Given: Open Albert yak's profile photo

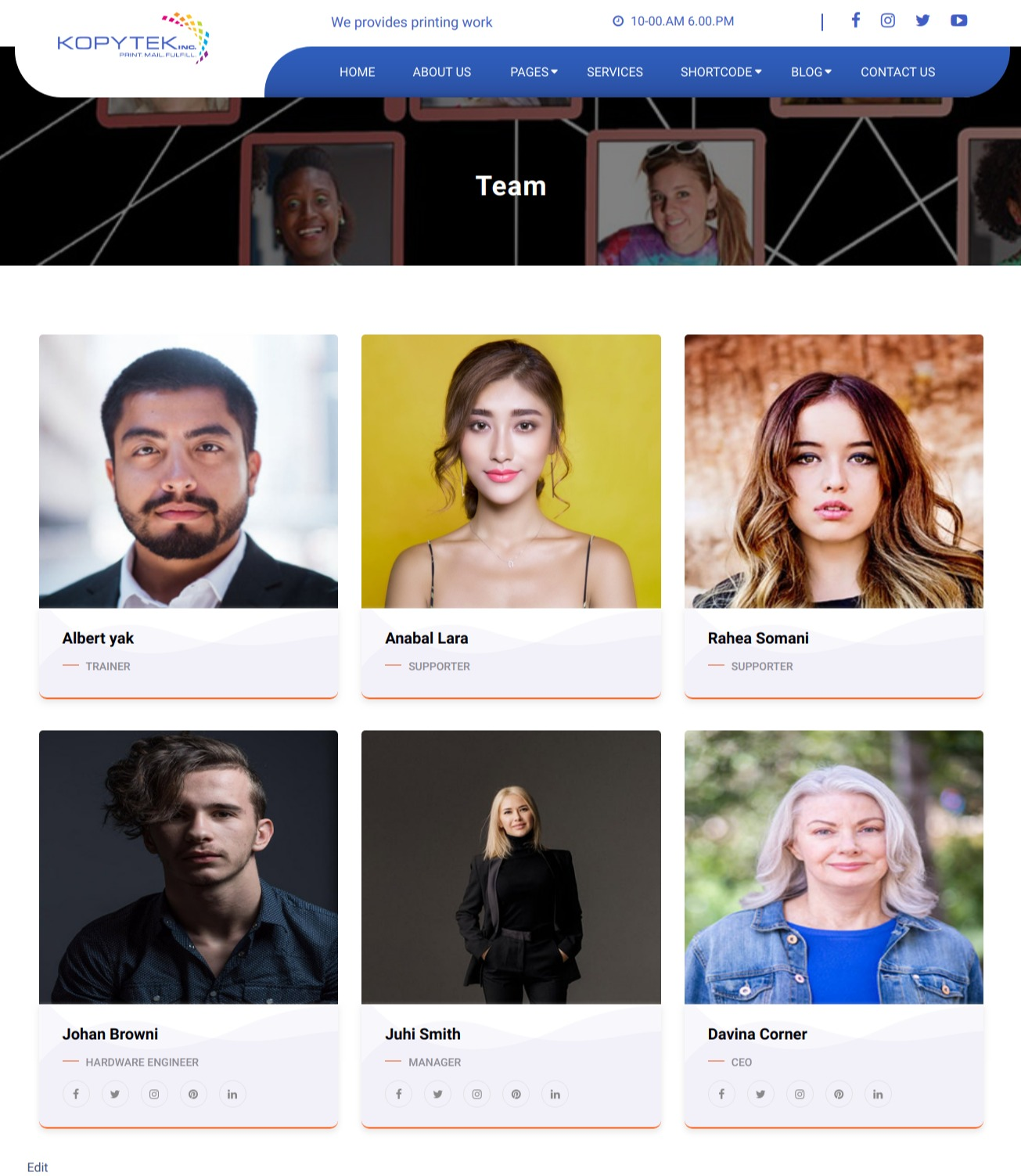Looking at the screenshot, I should [189, 471].
